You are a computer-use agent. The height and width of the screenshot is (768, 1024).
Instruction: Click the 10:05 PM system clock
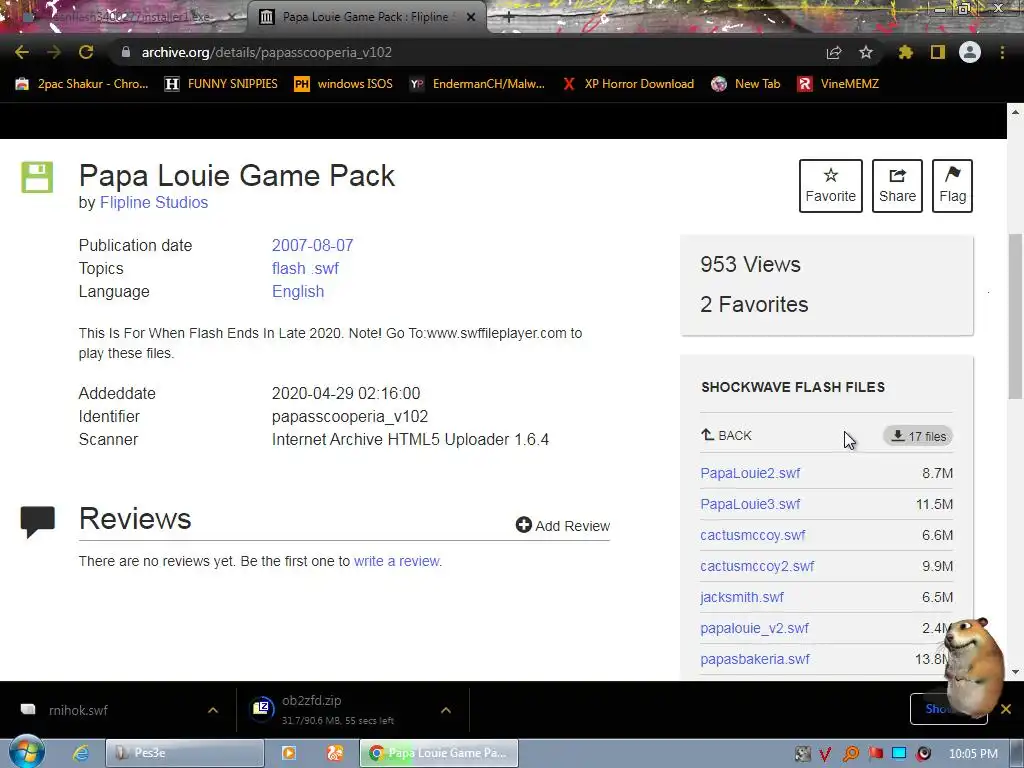click(973, 754)
